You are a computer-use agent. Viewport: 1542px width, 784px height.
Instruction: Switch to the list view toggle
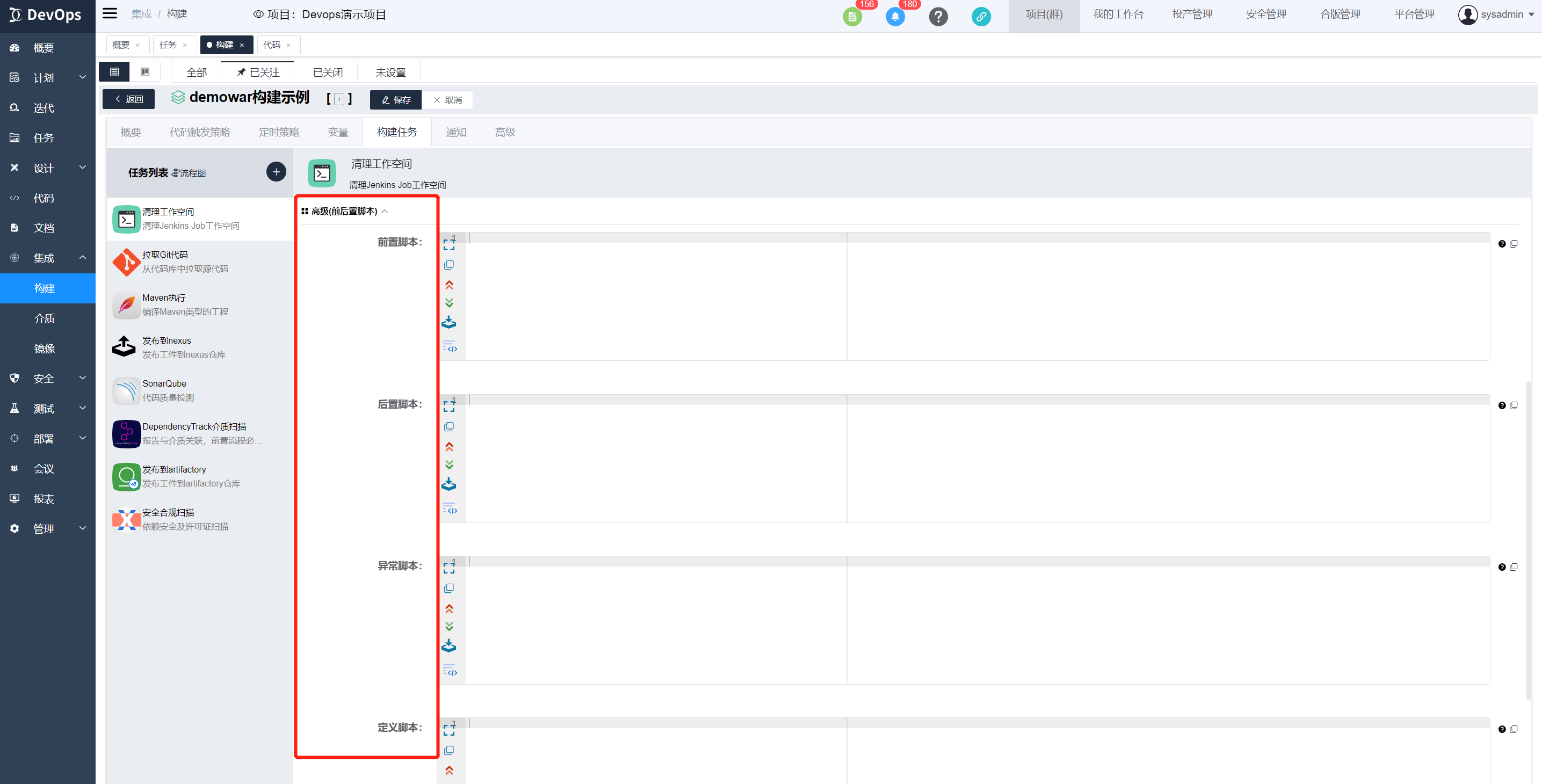114,72
